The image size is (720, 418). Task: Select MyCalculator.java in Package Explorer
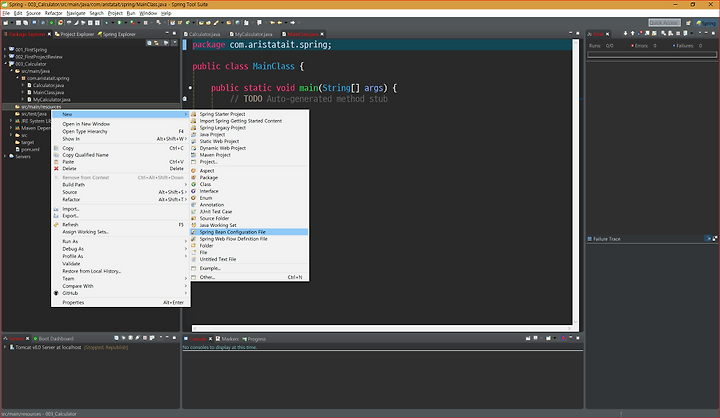49,100
